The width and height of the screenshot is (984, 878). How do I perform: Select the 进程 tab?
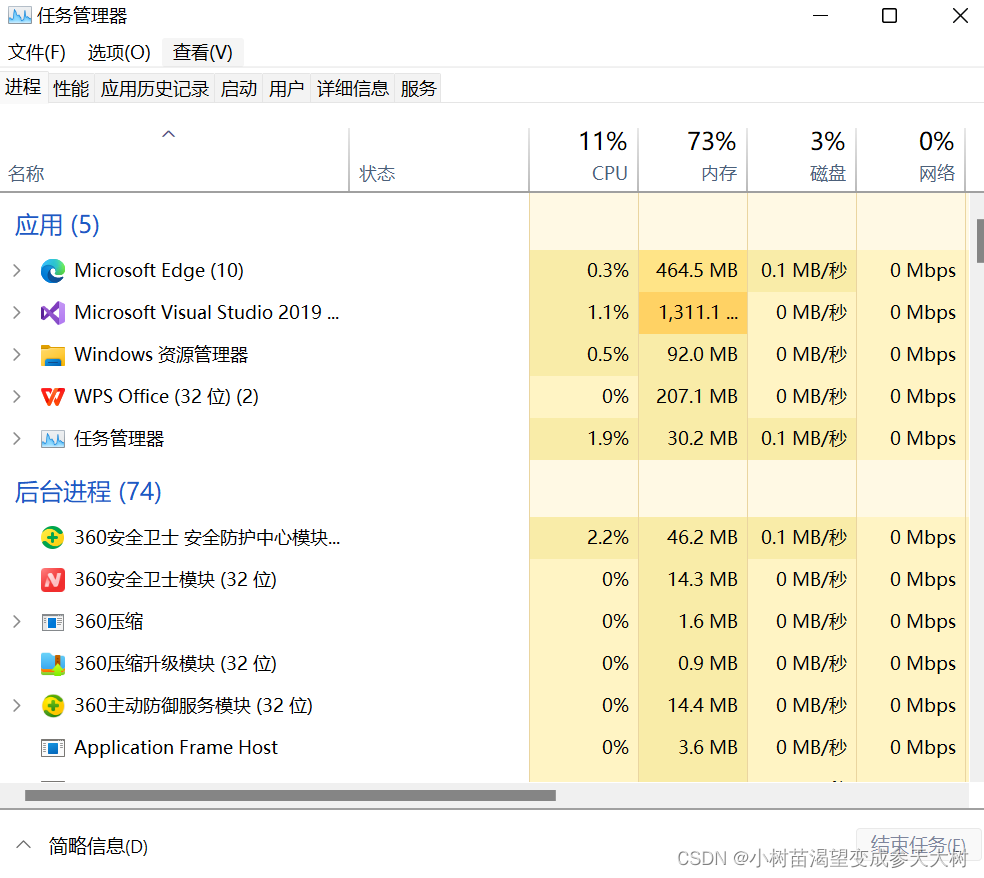(24, 87)
